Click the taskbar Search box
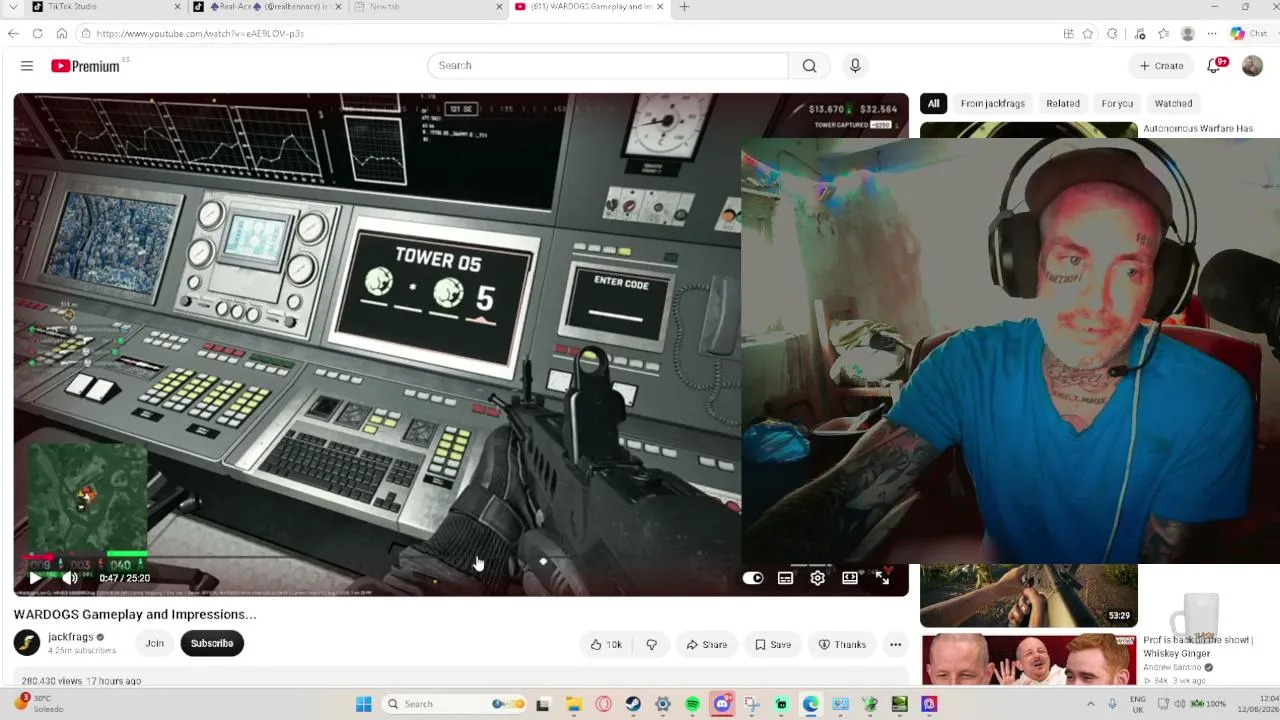 (455, 704)
